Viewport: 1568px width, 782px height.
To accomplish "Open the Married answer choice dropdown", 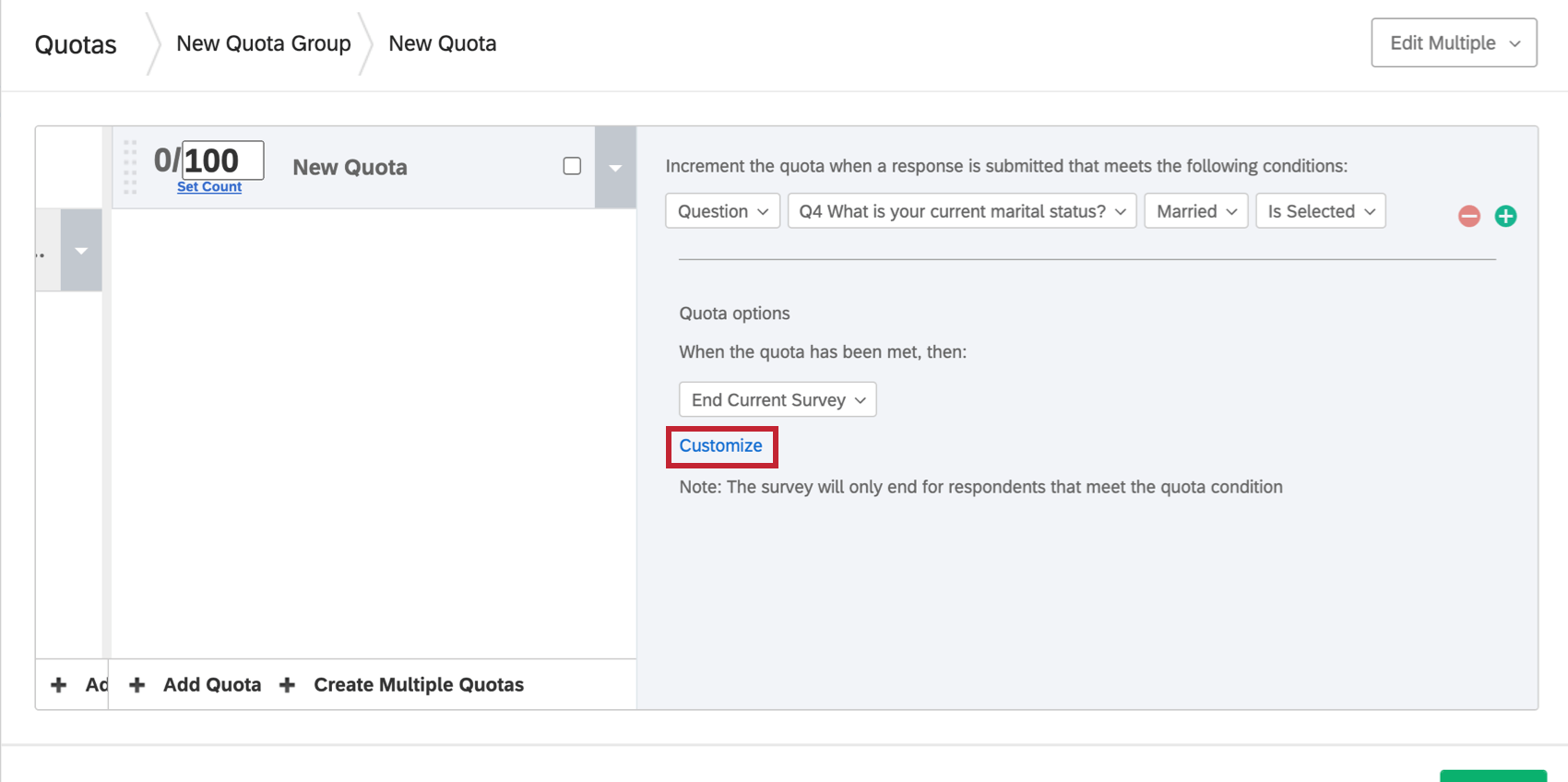I will (1195, 211).
